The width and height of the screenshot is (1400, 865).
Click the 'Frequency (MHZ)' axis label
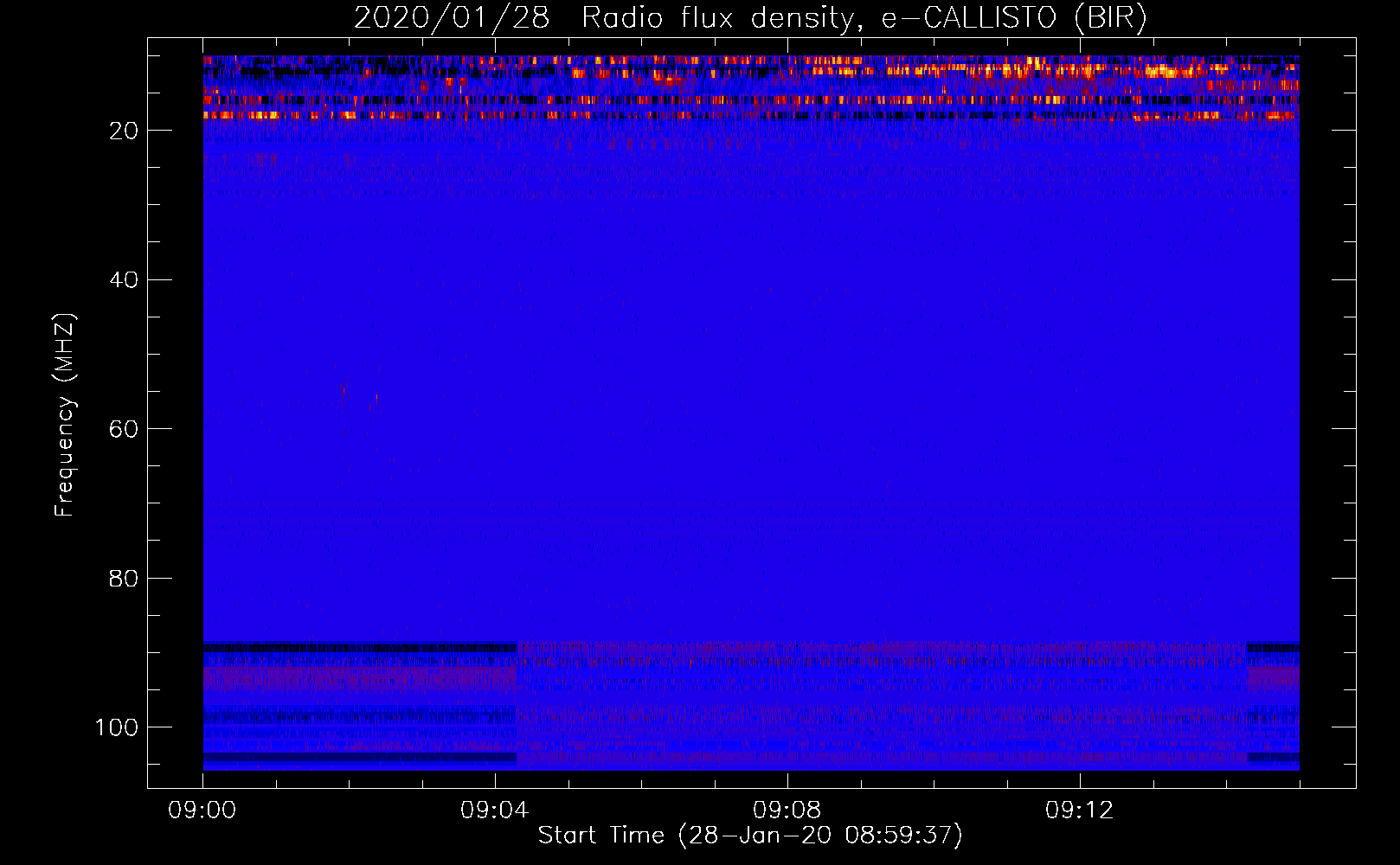(65, 415)
